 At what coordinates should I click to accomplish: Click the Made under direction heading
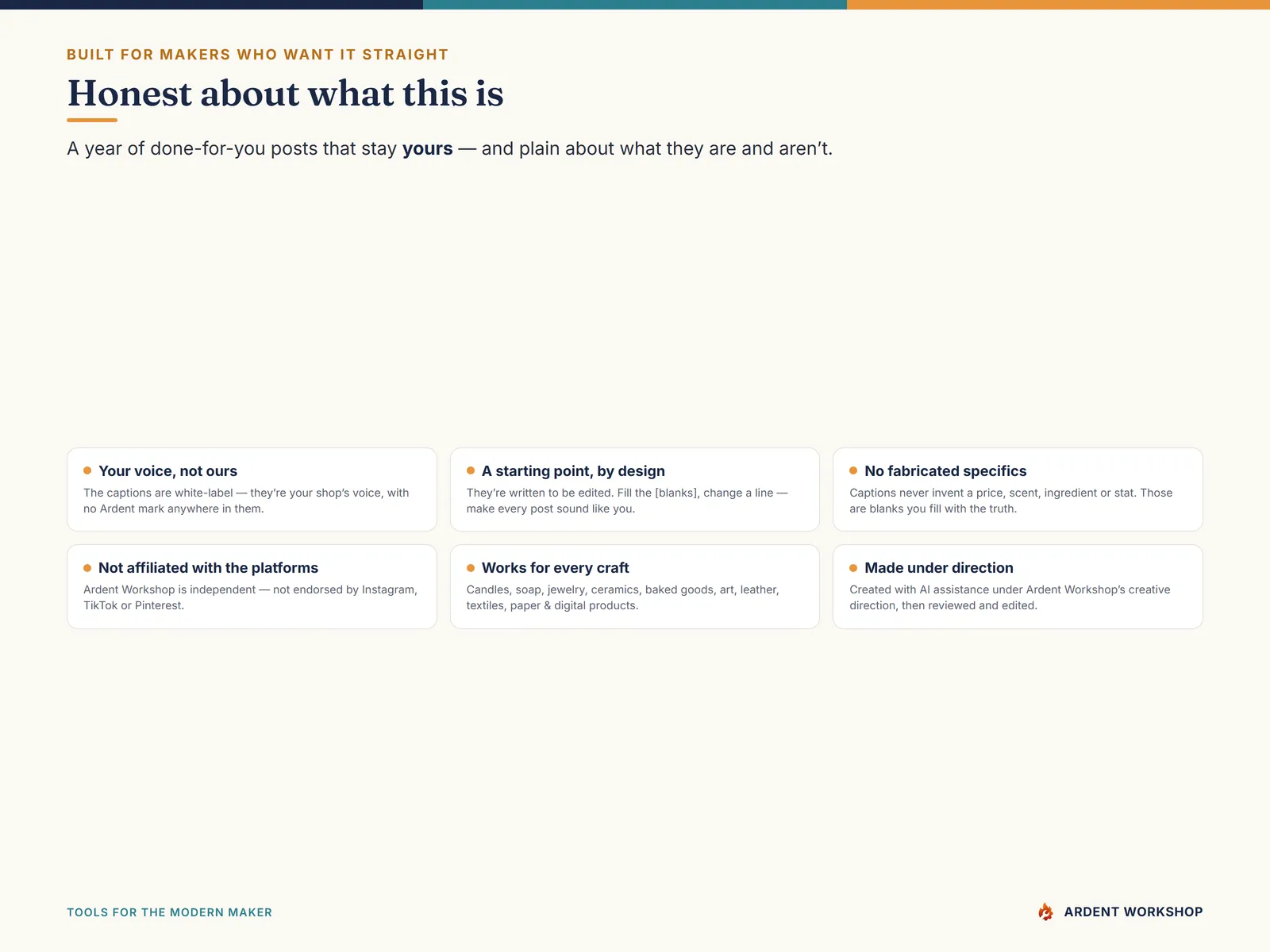pos(939,568)
